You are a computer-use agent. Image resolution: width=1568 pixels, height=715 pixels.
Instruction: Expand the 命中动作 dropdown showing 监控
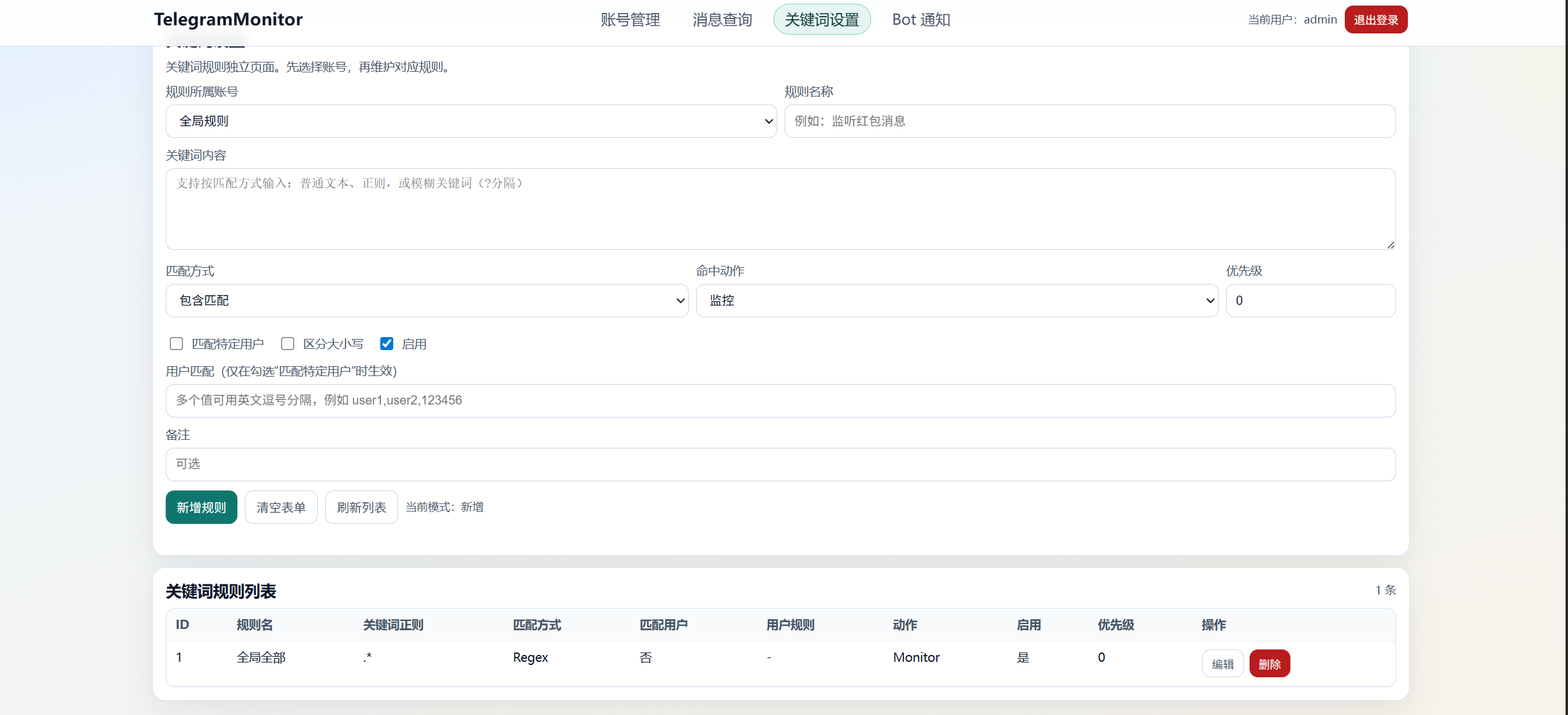click(x=957, y=301)
